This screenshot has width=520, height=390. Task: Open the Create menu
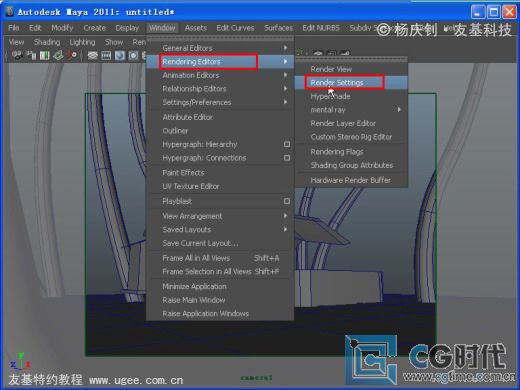coord(94,28)
